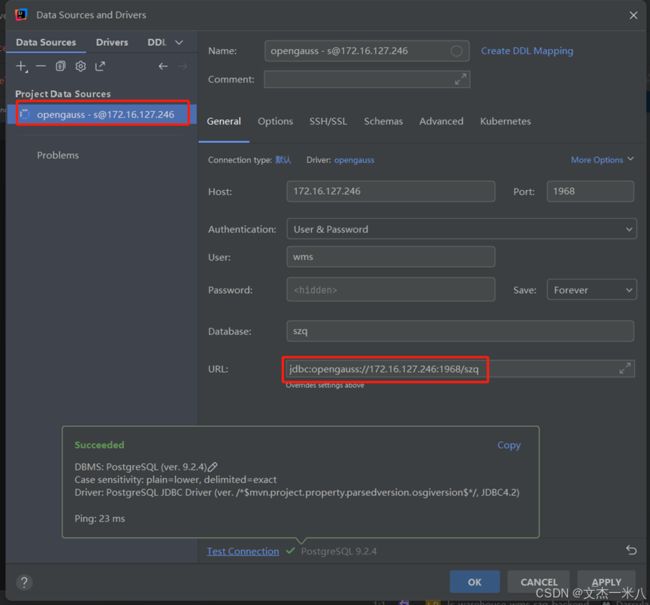Go forward with the right arrow icon
The image size is (650, 605).
[x=182, y=66]
